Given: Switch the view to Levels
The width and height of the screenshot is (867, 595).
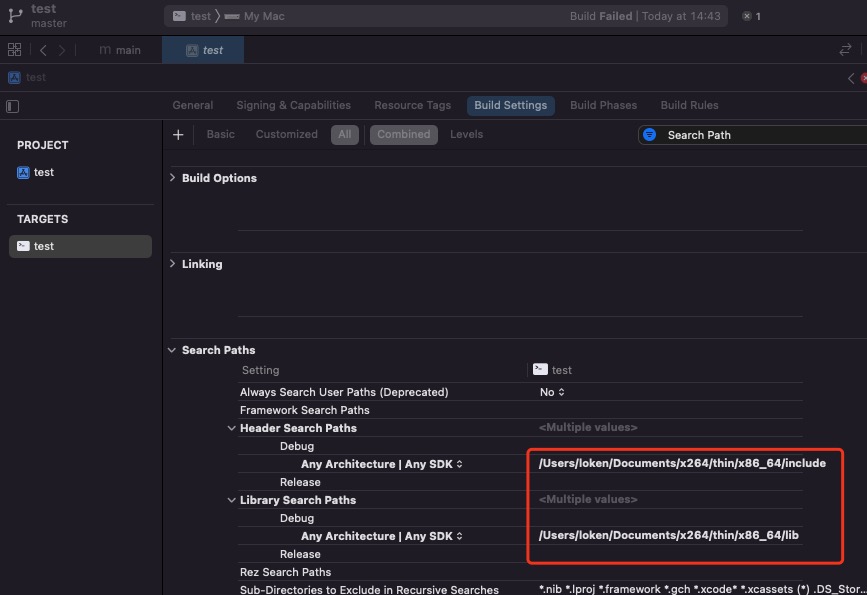Looking at the screenshot, I should (x=466, y=134).
